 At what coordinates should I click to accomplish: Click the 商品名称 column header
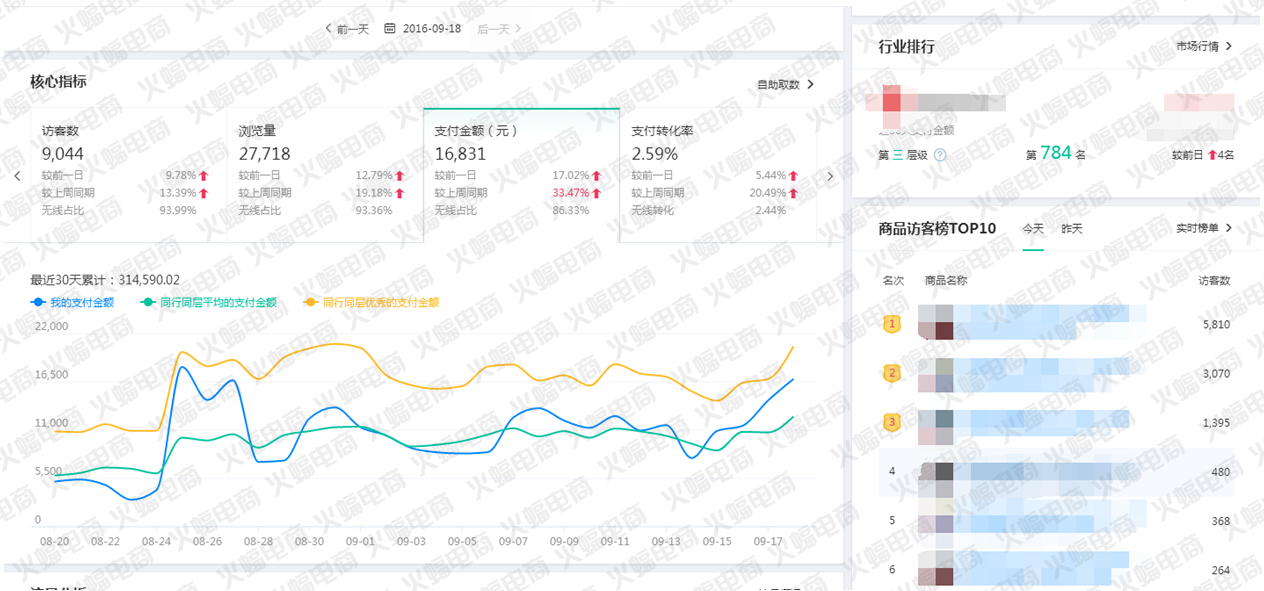(946, 281)
